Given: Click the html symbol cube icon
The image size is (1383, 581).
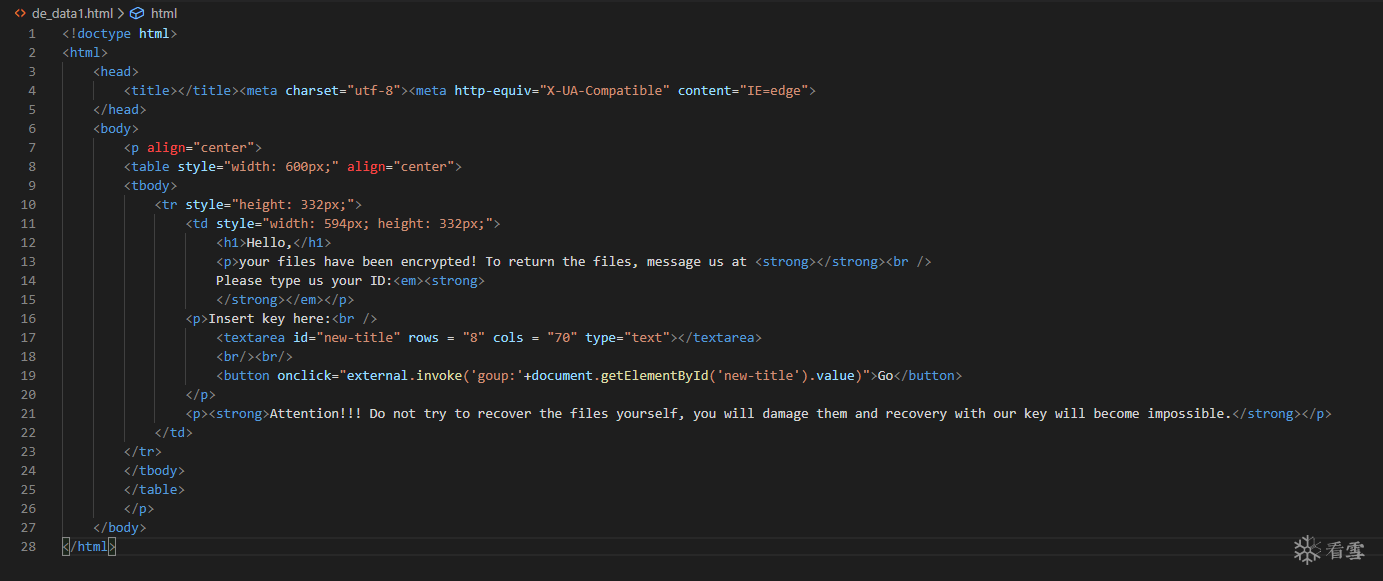Looking at the screenshot, I should point(137,14).
